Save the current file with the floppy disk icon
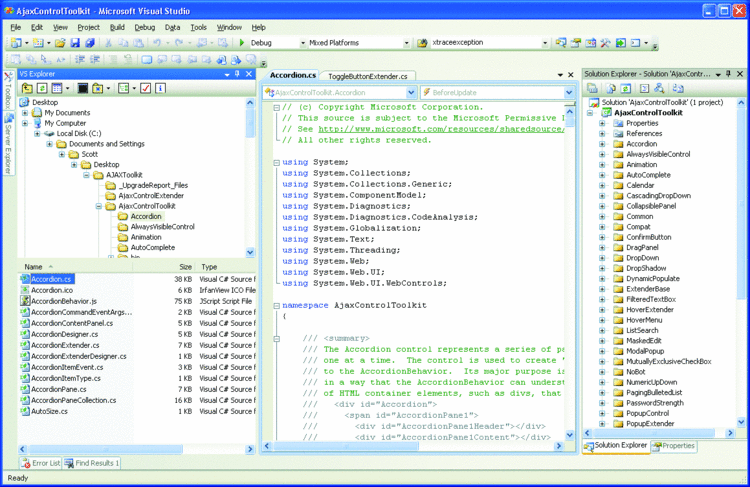This screenshot has height=487, width=750. click(75, 43)
